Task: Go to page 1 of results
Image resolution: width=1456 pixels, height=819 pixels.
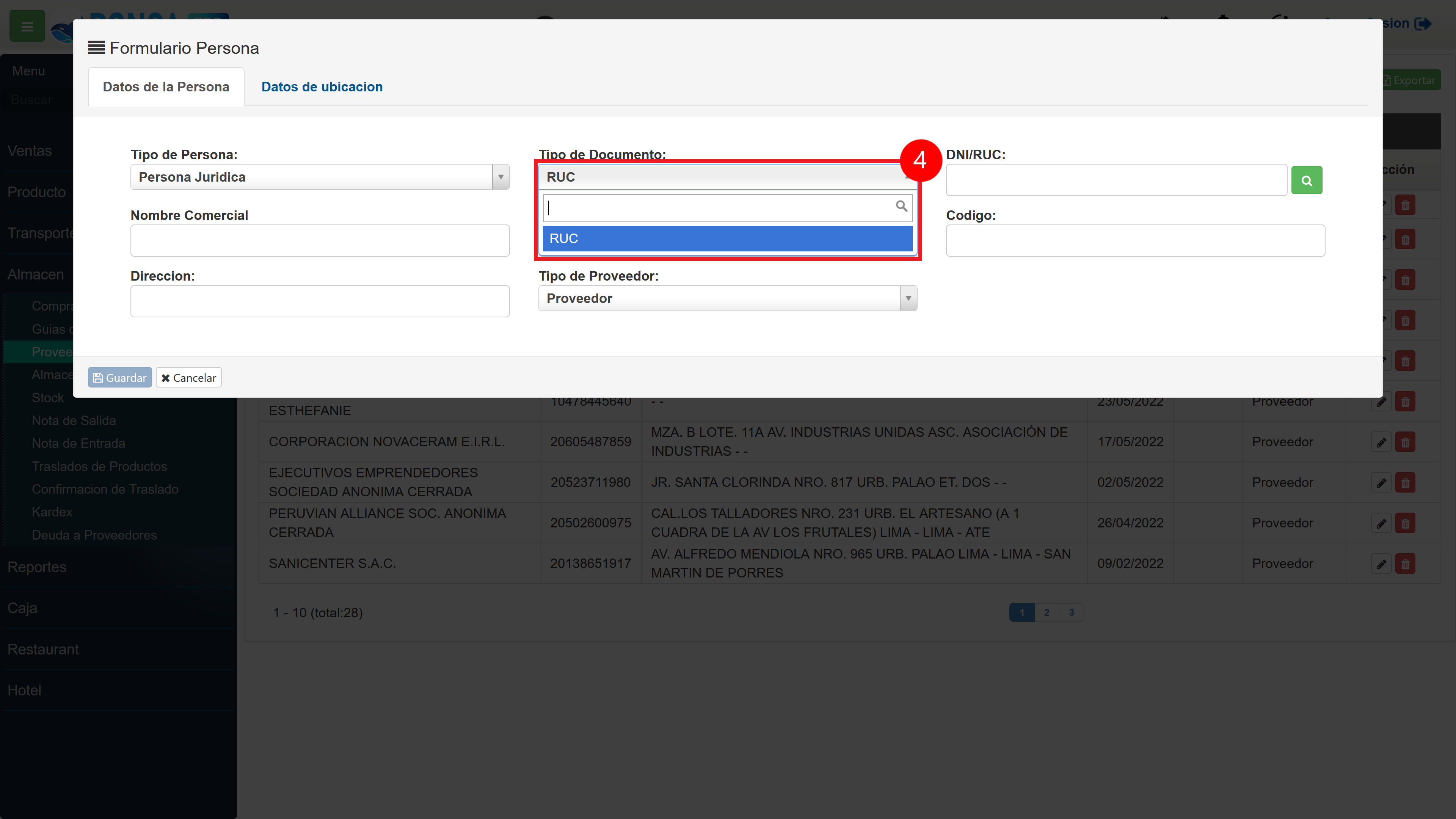Action: (1022, 613)
